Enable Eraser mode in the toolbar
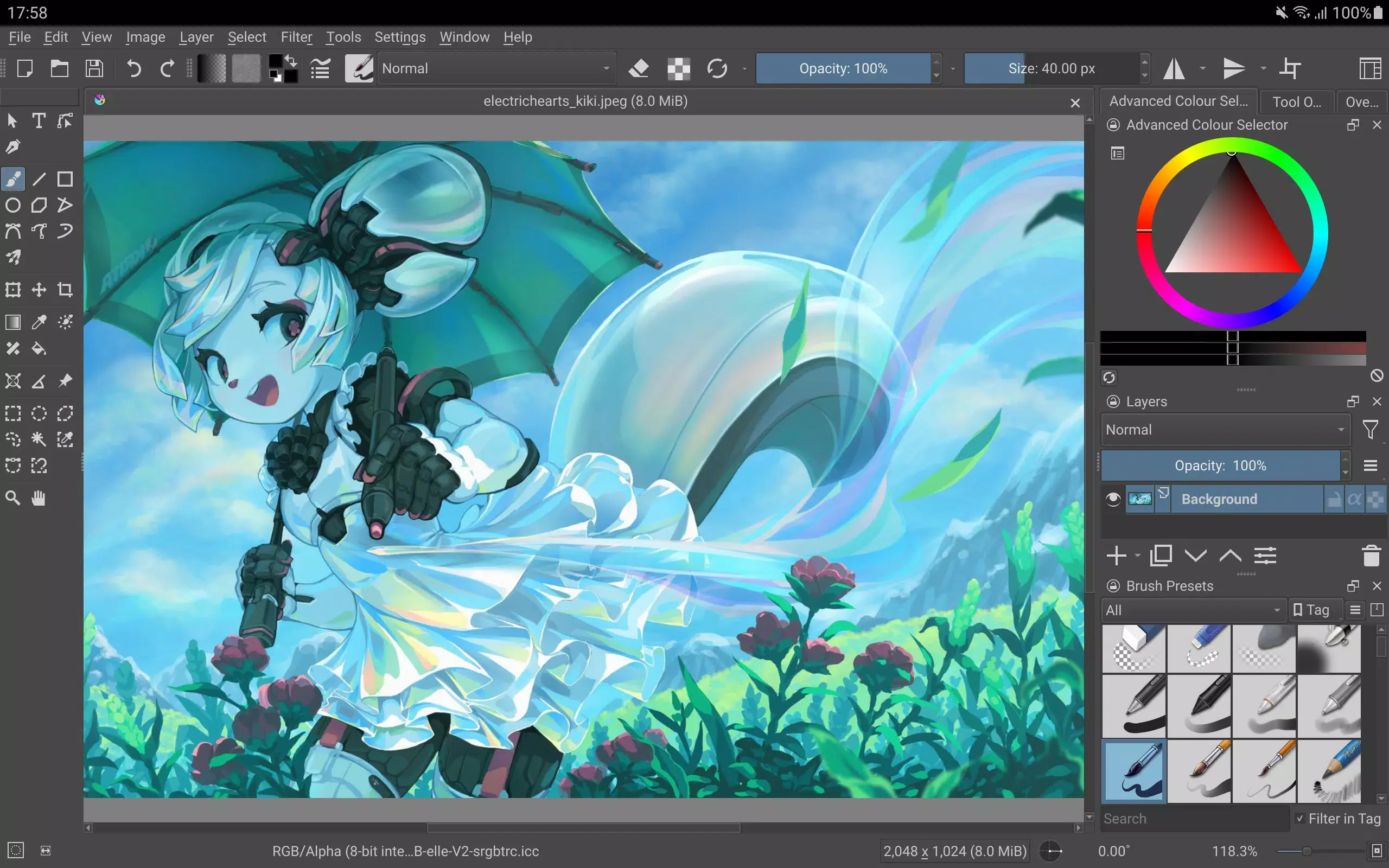The image size is (1389, 868). pos(639,68)
